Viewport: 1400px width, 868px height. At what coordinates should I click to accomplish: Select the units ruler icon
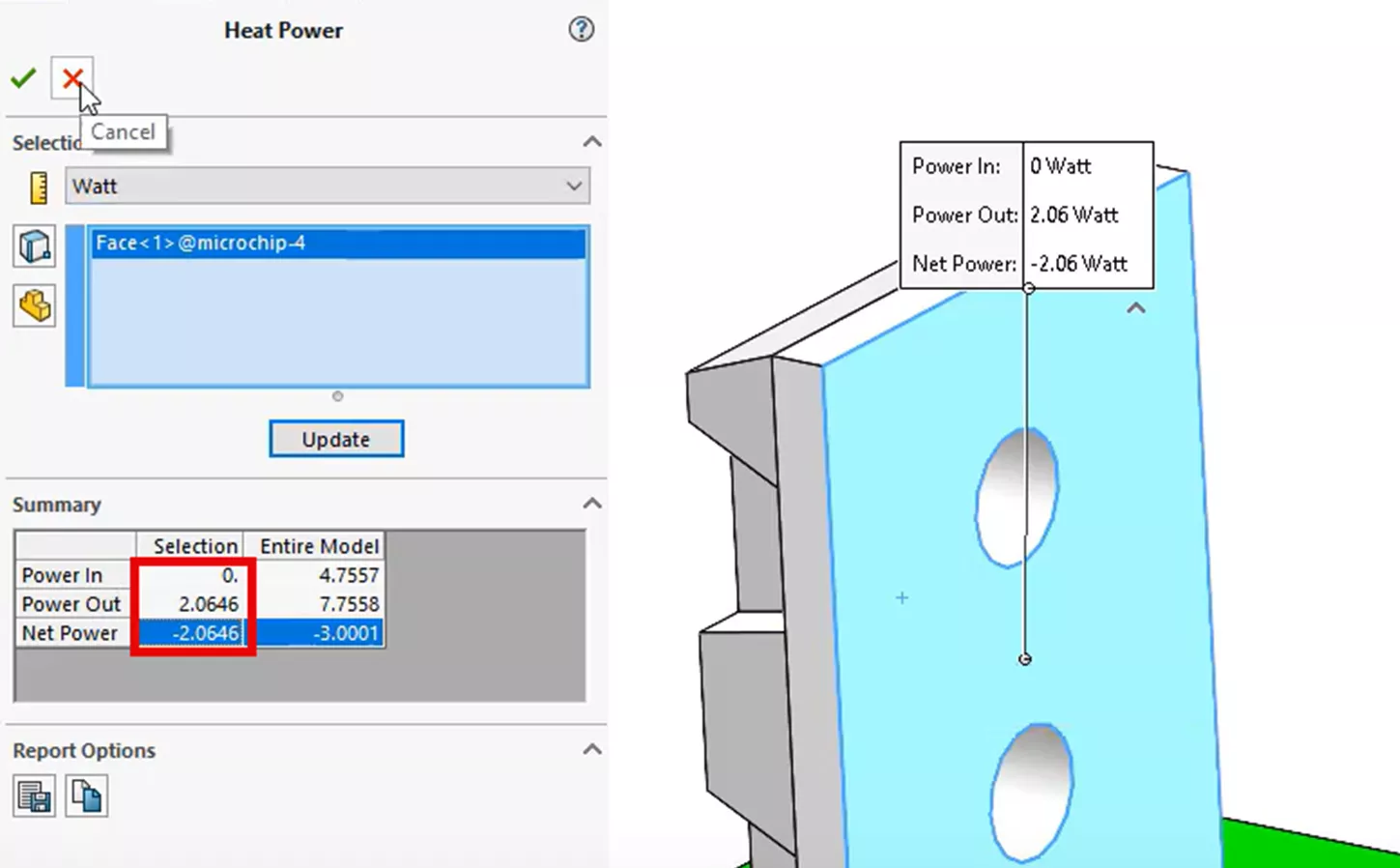[x=36, y=186]
